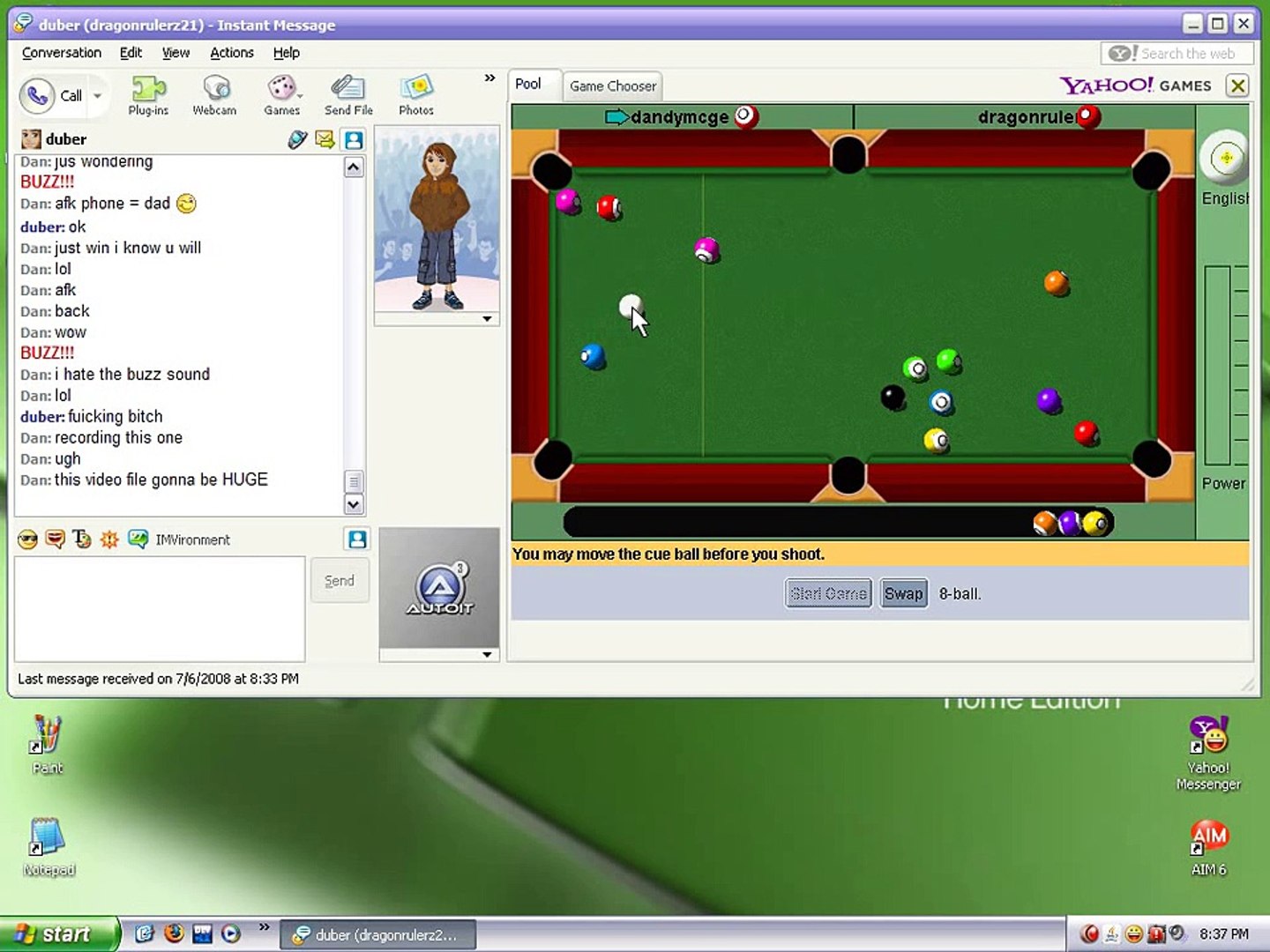Select the duber taskbar button
The height and width of the screenshot is (952, 1270).
[378, 935]
